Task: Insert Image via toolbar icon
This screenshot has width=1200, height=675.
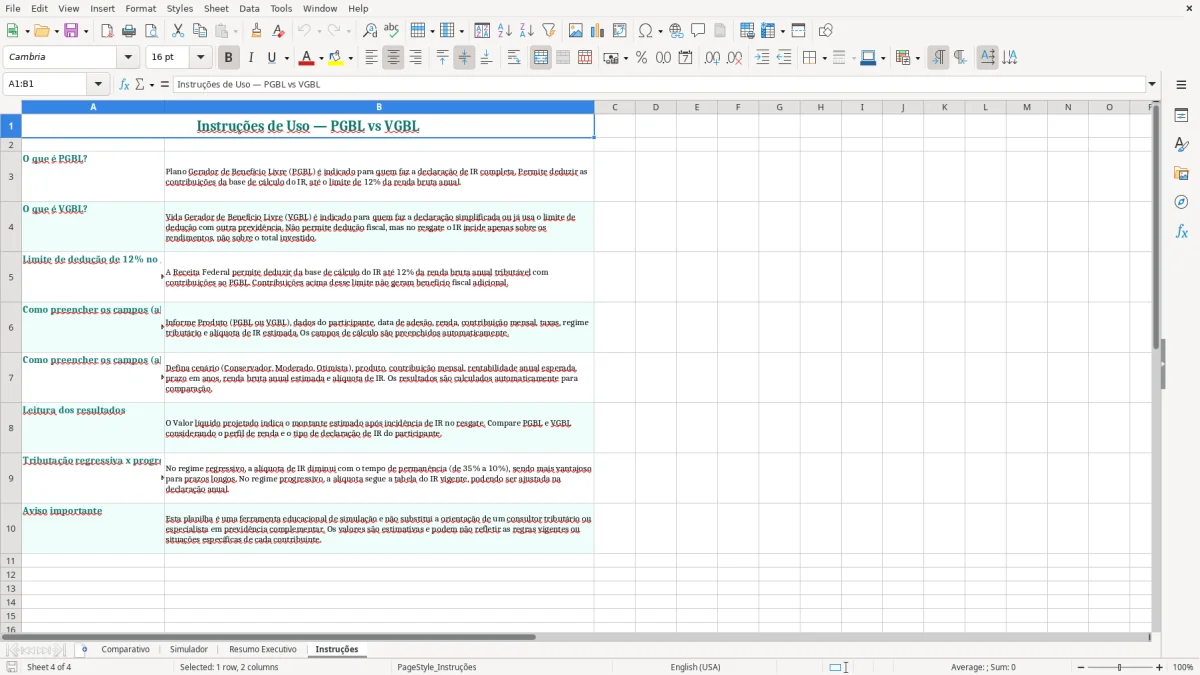Action: pyautogui.click(x=576, y=31)
